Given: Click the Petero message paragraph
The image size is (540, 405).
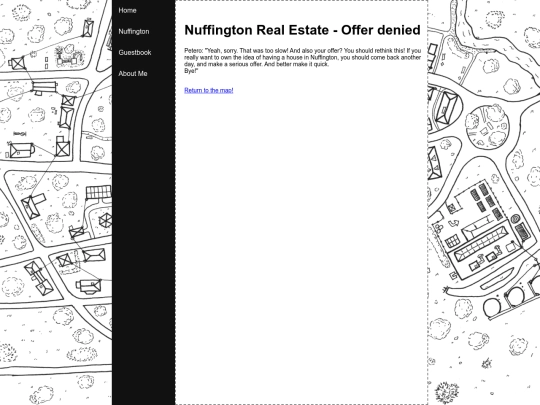Looking at the screenshot, I should [x=302, y=61].
